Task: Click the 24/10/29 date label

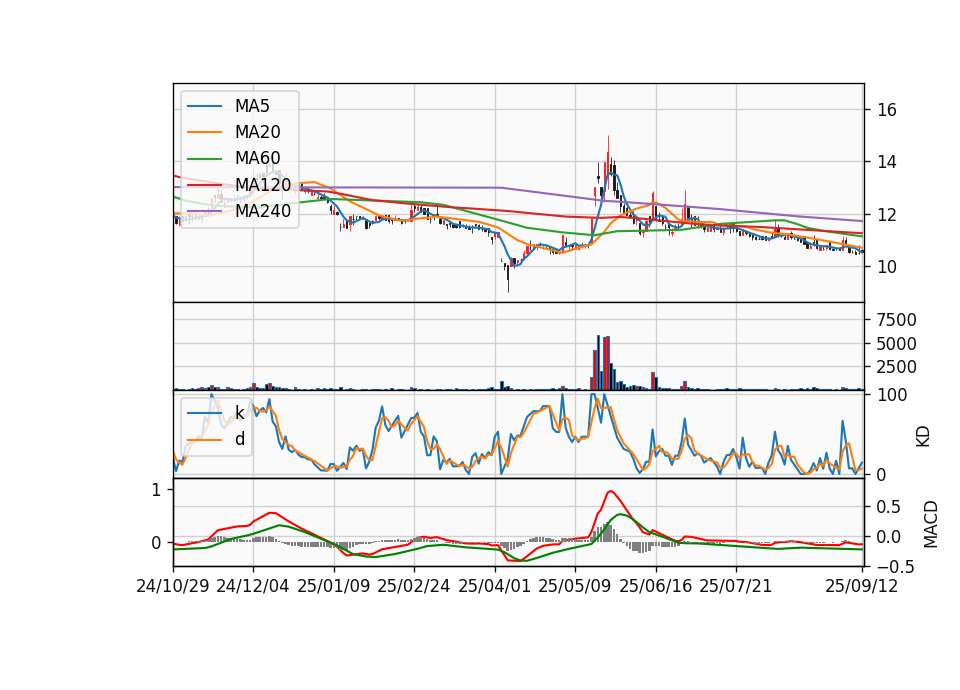Action: 173,586
